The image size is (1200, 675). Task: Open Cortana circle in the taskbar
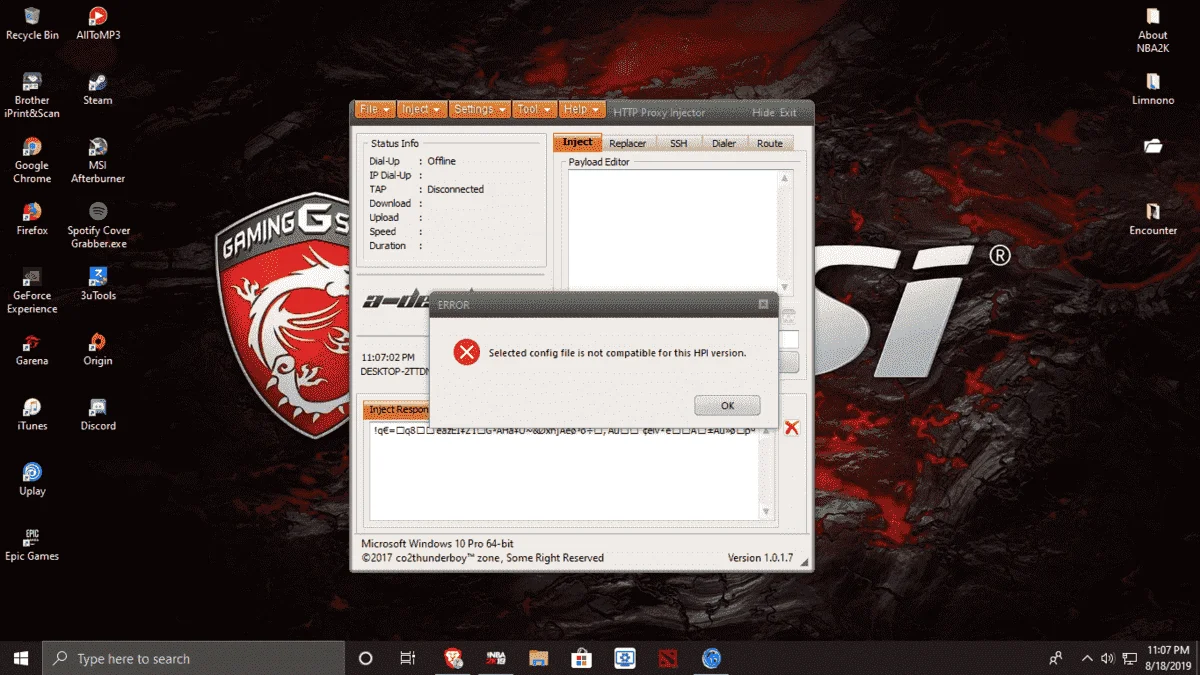click(365, 658)
